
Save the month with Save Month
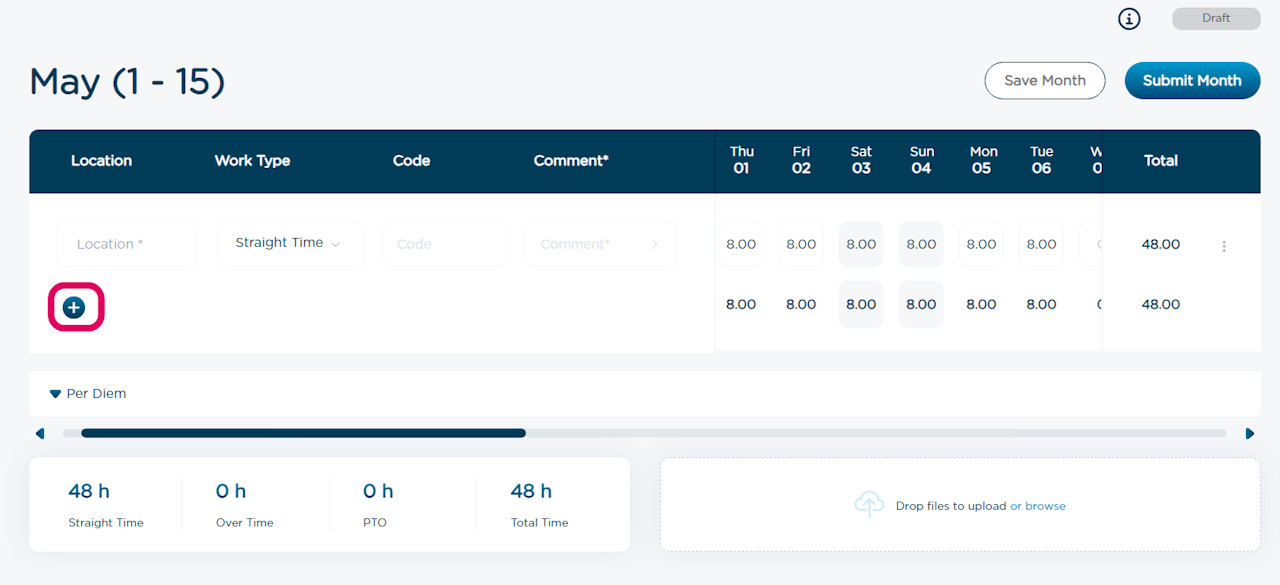[1045, 80]
